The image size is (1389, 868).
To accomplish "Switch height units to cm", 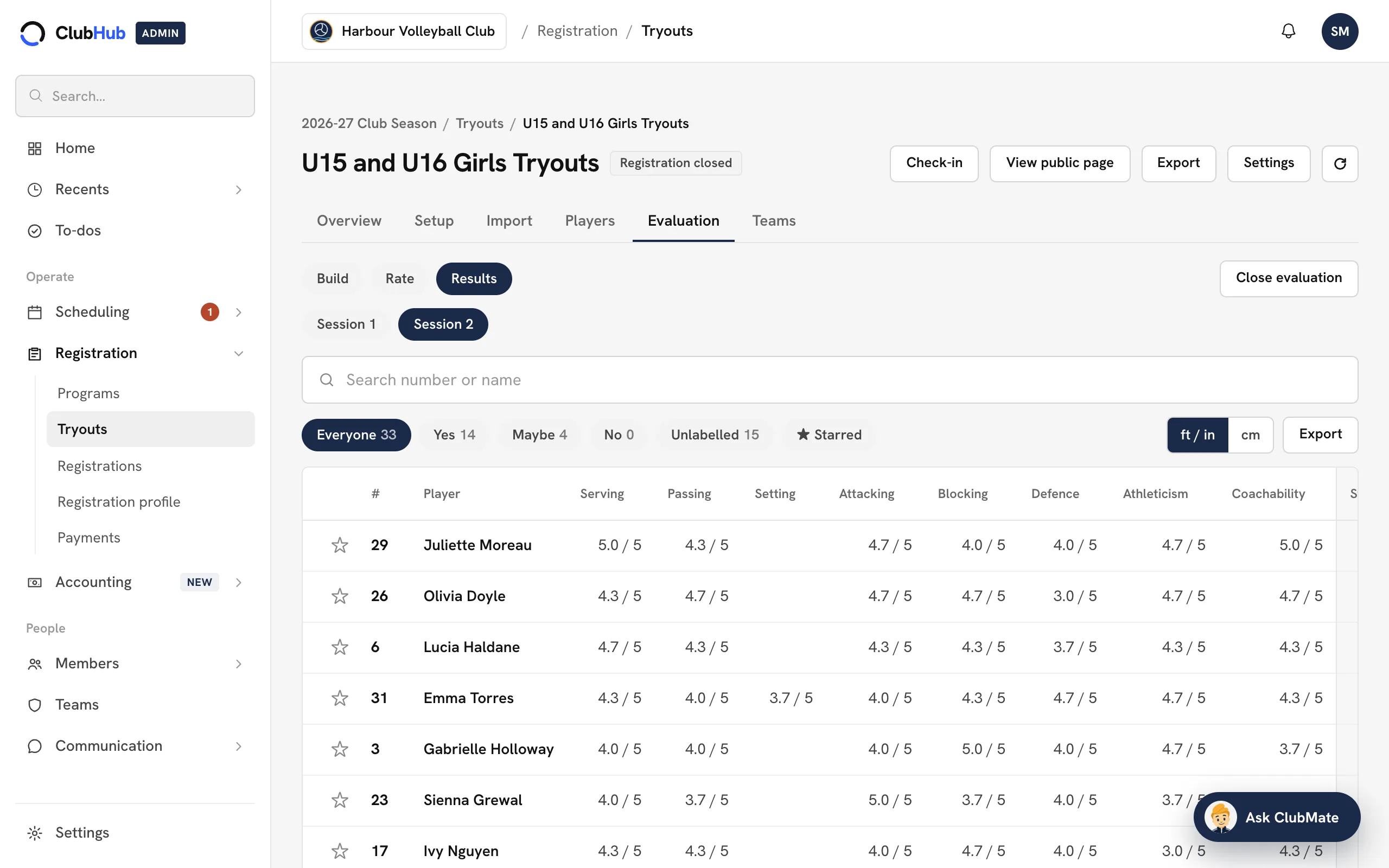I will pyautogui.click(x=1250, y=435).
